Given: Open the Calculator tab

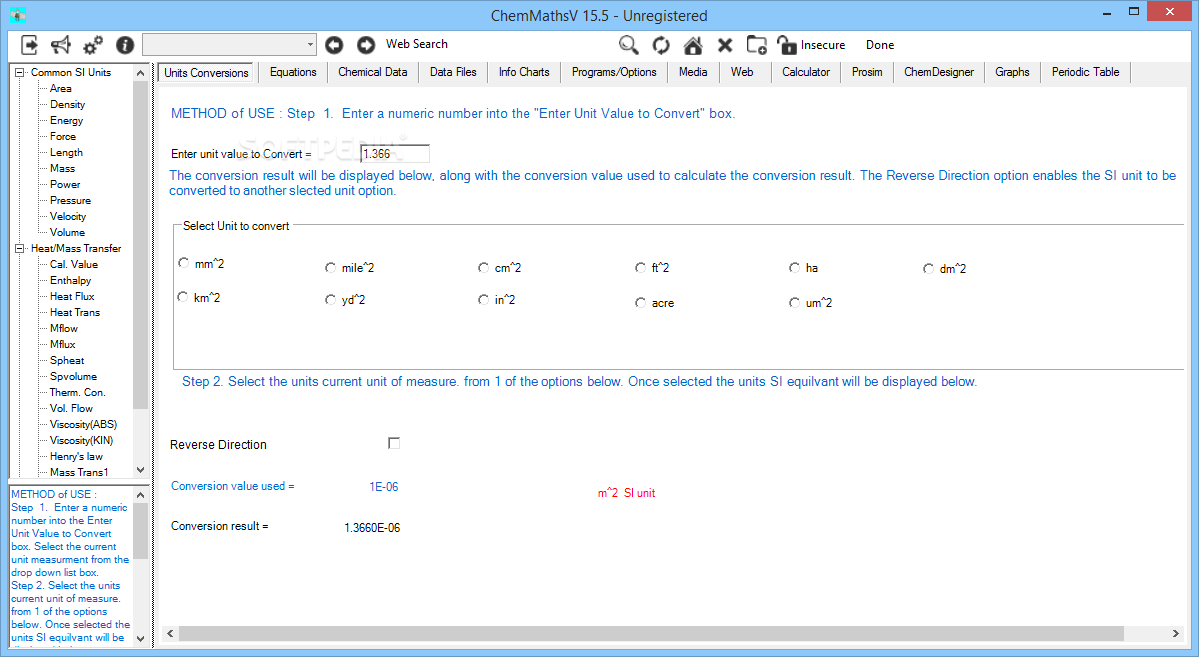Looking at the screenshot, I should click(x=806, y=72).
